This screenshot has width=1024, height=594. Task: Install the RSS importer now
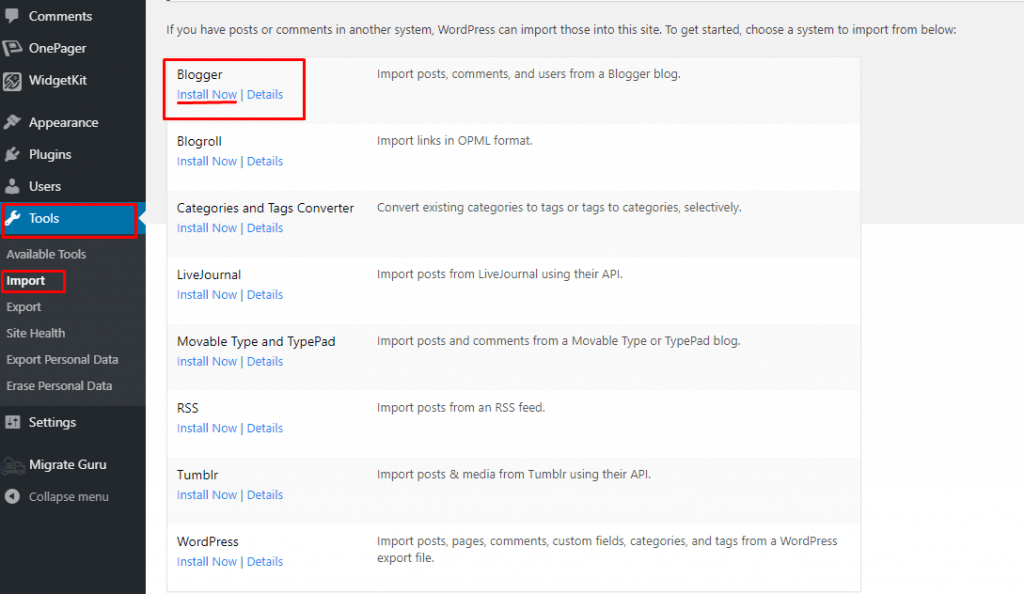(206, 428)
